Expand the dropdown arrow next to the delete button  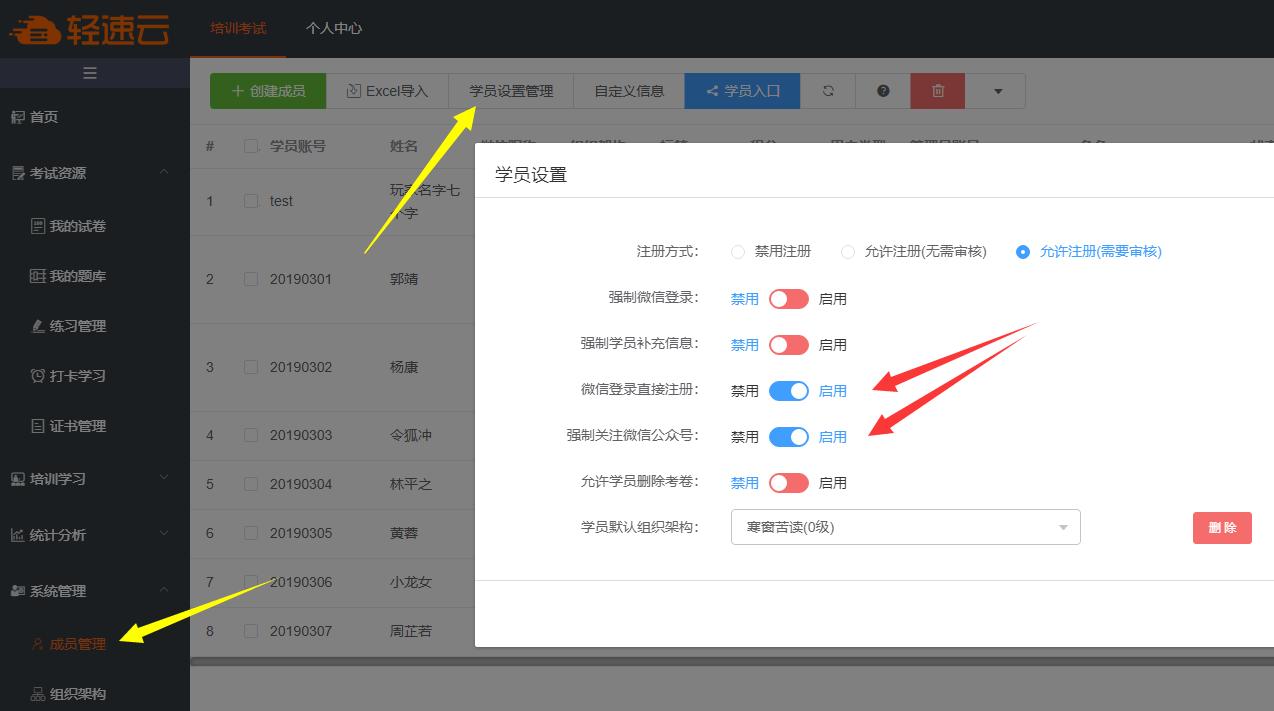point(996,90)
